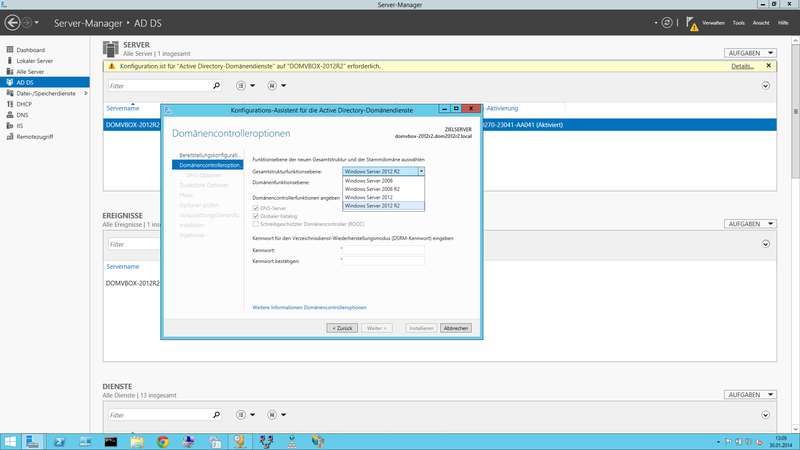The width and height of the screenshot is (800, 450).
Task: Open the Weitere Informationen Domänencontrolleroptionen link
Action: pyautogui.click(x=309, y=307)
